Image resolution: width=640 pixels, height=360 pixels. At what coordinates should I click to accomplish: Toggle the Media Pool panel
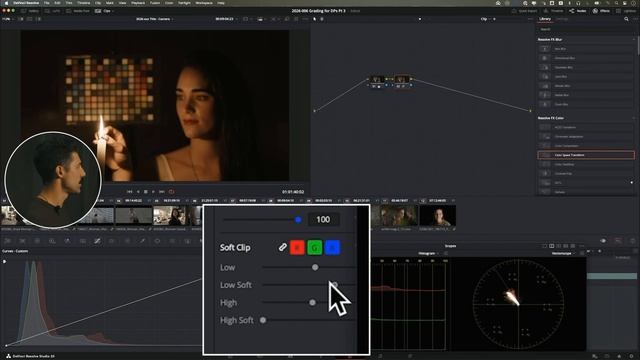(78, 11)
